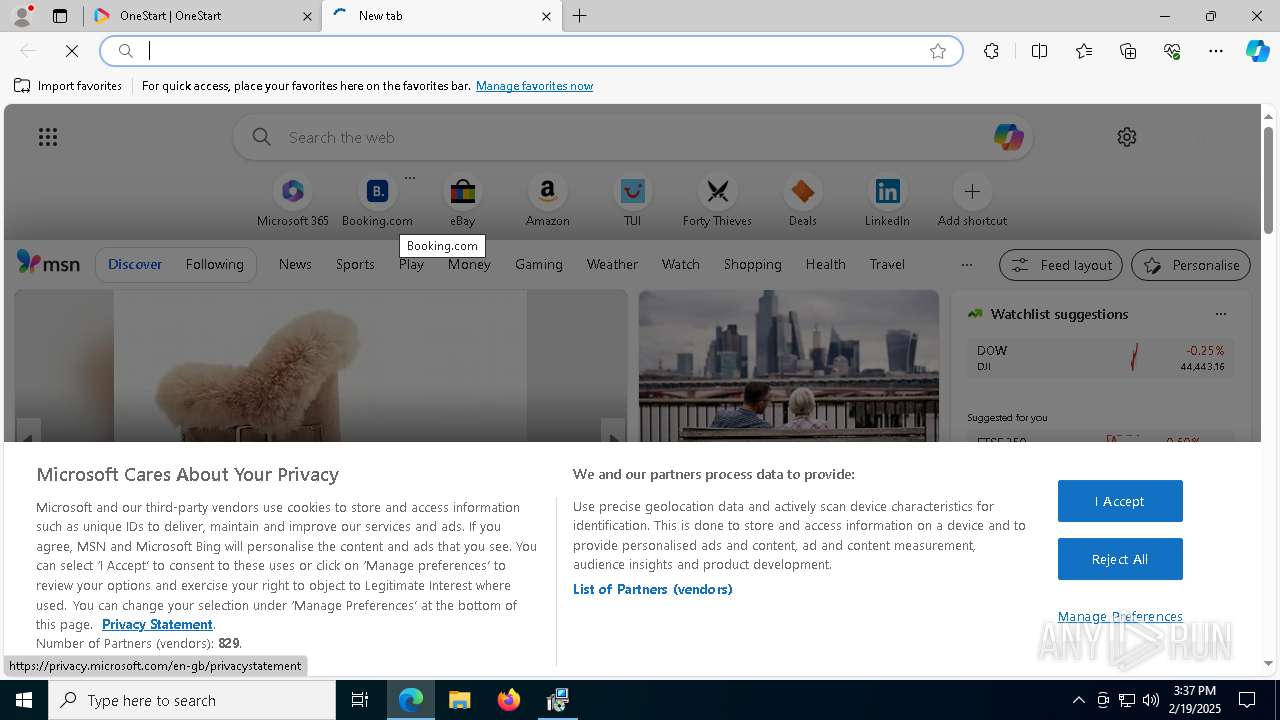
Task: Open the Copilot sidebar icon
Action: pos(1257,51)
